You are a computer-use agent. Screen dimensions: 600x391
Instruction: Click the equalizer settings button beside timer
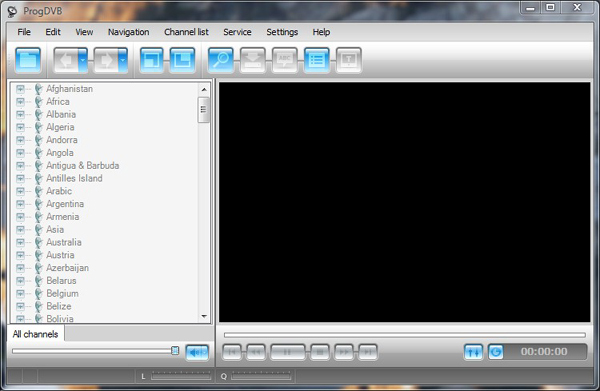(473, 352)
